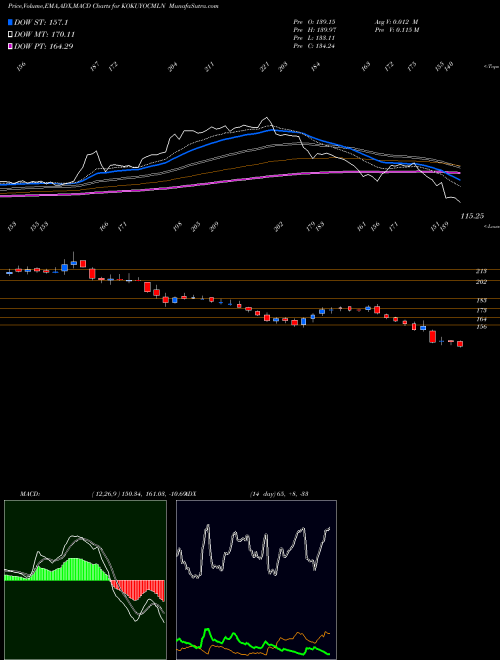
Task: Click the 204 label in the tops row
Action: [x=173, y=67]
